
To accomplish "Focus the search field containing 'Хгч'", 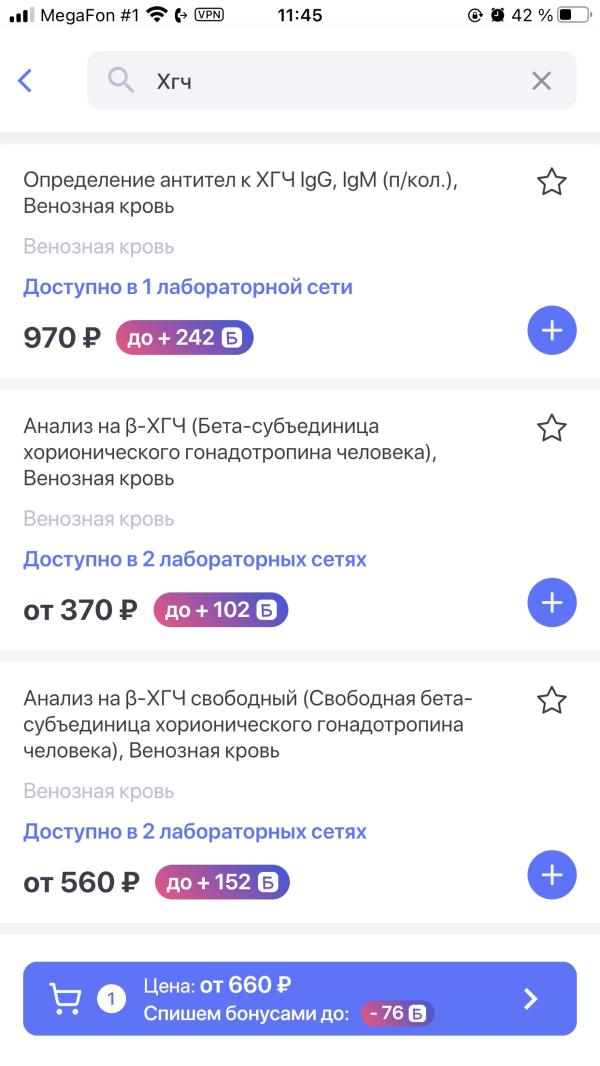I will tap(332, 81).
